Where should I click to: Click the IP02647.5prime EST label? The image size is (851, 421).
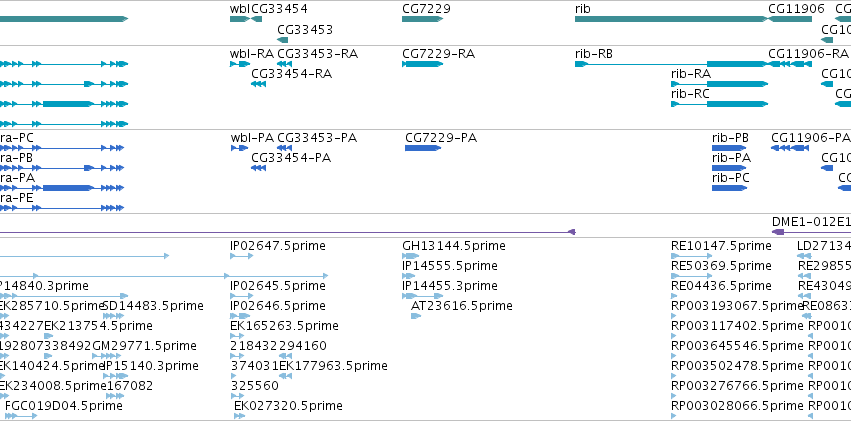275,245
